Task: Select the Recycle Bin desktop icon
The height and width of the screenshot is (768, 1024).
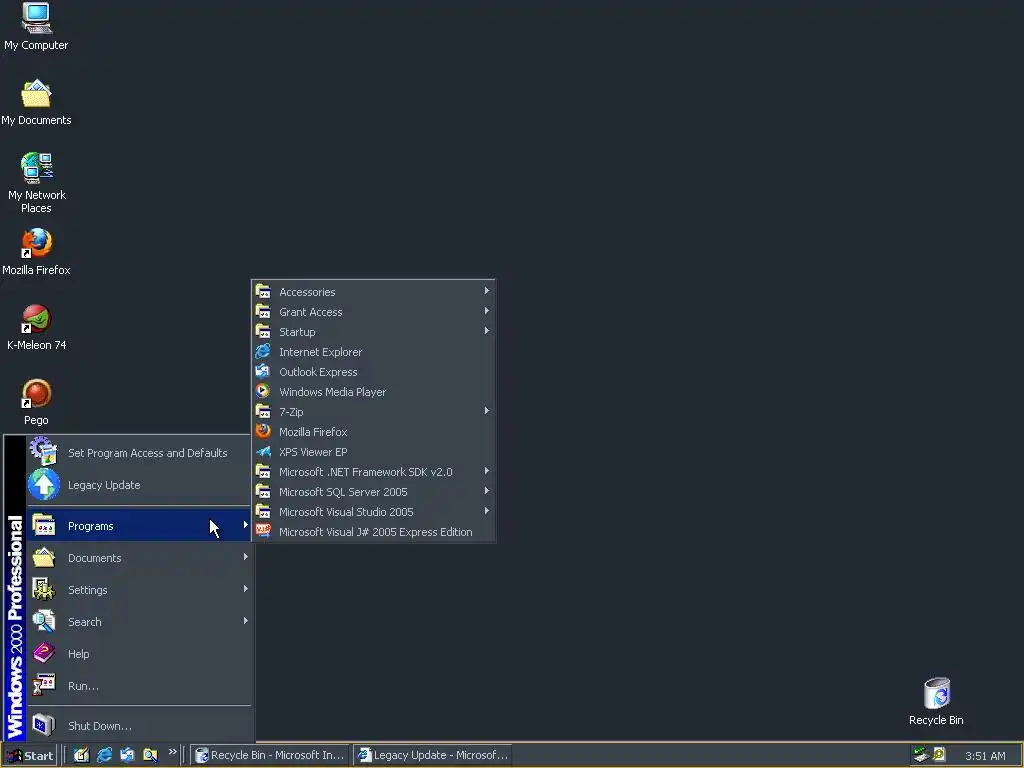Action: (x=936, y=701)
